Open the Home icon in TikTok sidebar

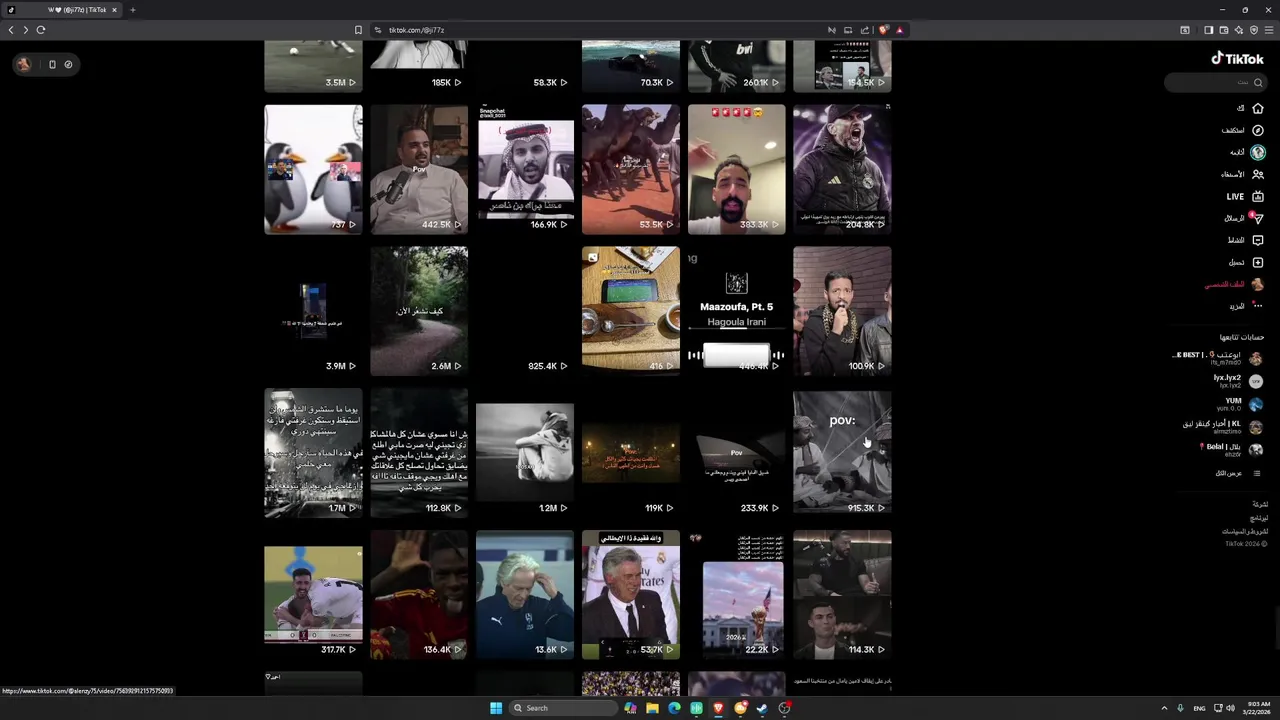point(1258,108)
